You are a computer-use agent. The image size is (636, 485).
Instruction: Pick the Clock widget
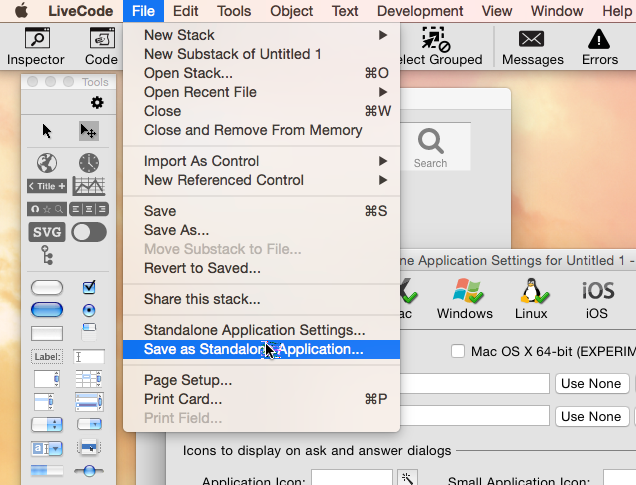click(89, 163)
